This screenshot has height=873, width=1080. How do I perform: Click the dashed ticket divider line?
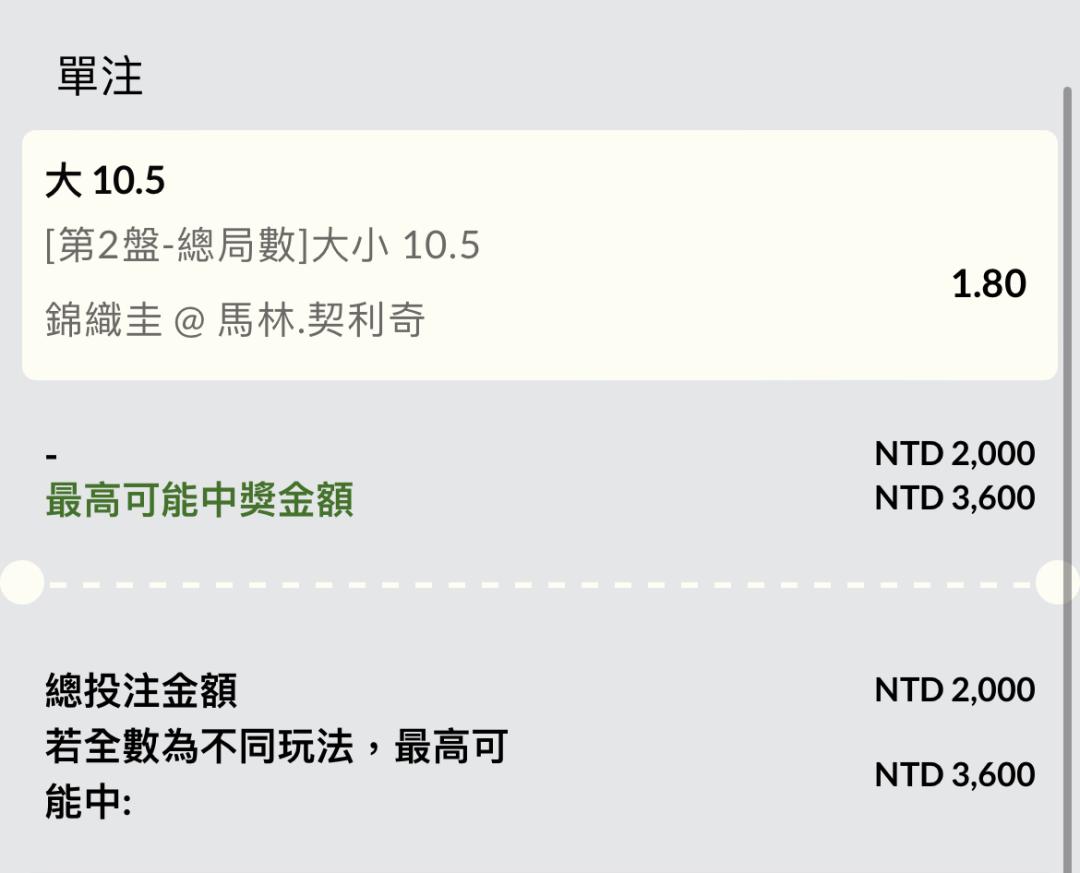tap(540, 583)
